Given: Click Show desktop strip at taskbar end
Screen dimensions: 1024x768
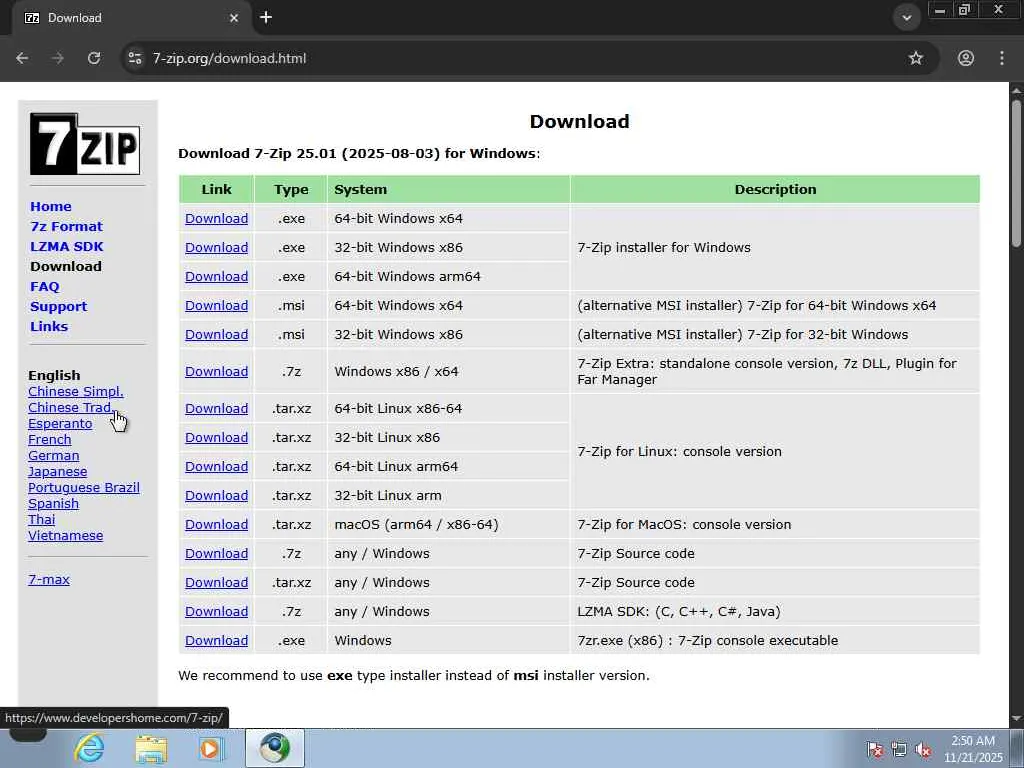Looking at the screenshot, I should coord(1017,748).
